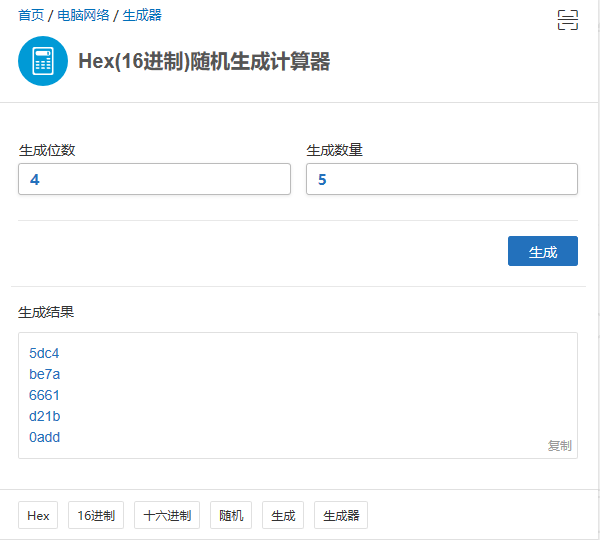Open 电脑网络 breadcrumb link
Image resolution: width=600 pixels, height=540 pixels.
[84, 16]
